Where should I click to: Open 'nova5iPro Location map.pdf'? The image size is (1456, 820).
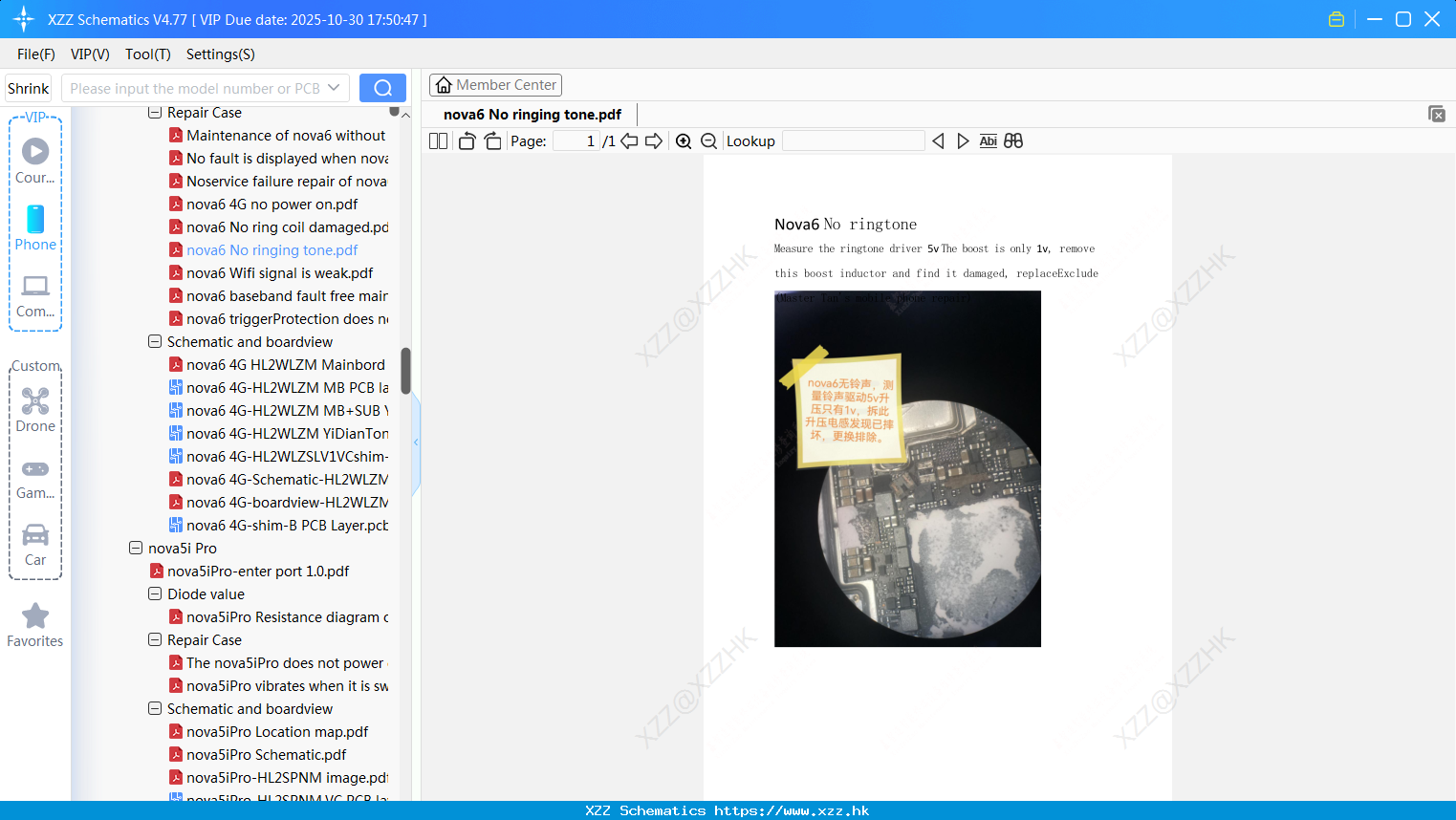click(x=269, y=732)
